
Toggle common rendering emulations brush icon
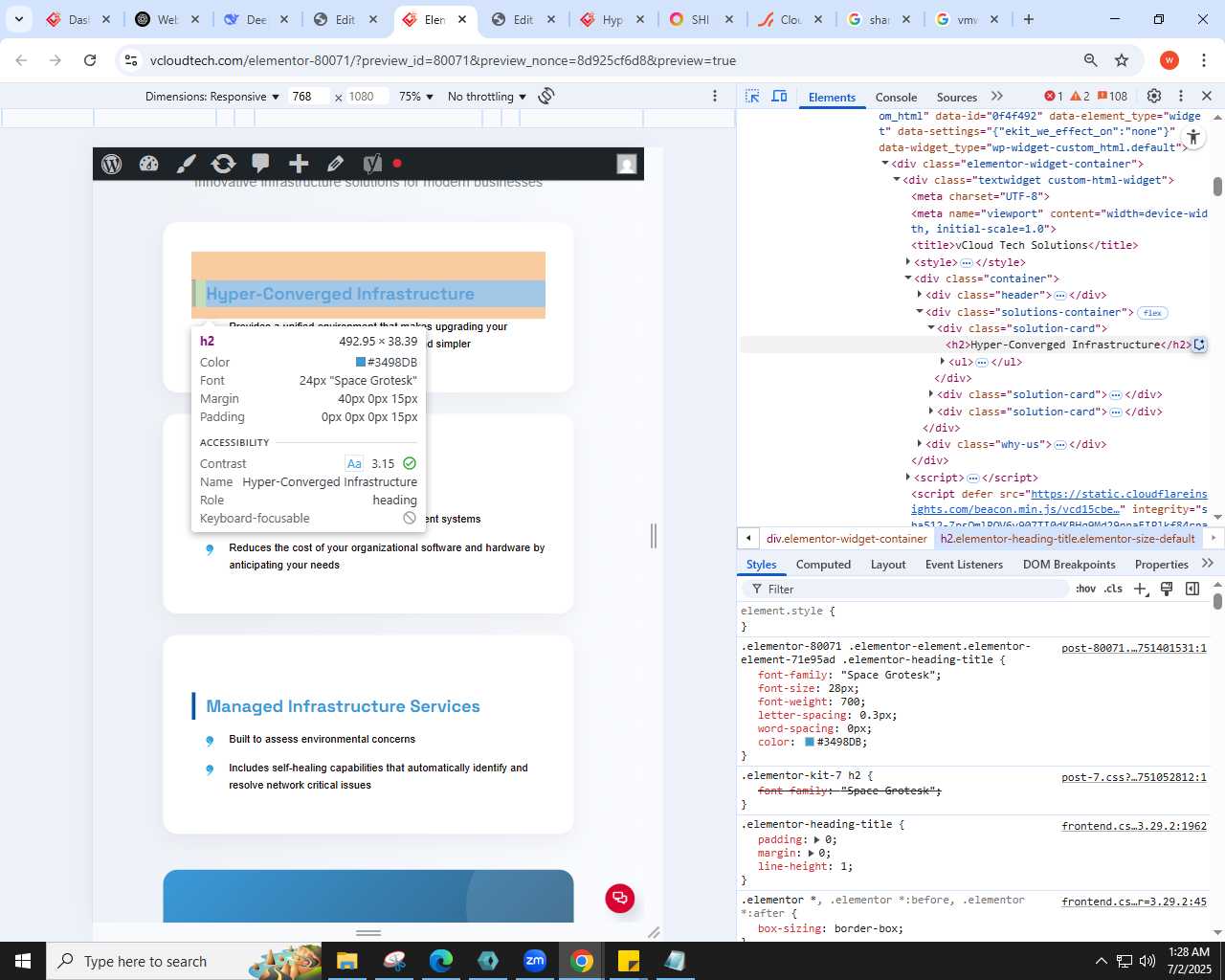point(1167,590)
